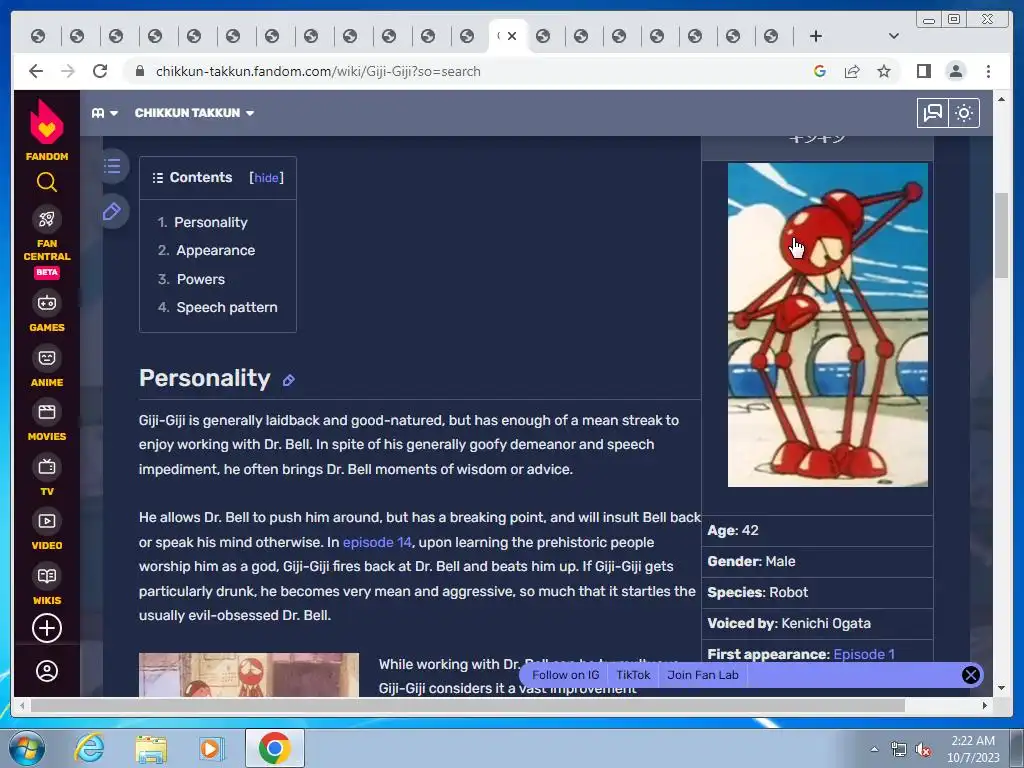Open the Games controller icon
The width and height of the screenshot is (1024, 768).
[46, 303]
